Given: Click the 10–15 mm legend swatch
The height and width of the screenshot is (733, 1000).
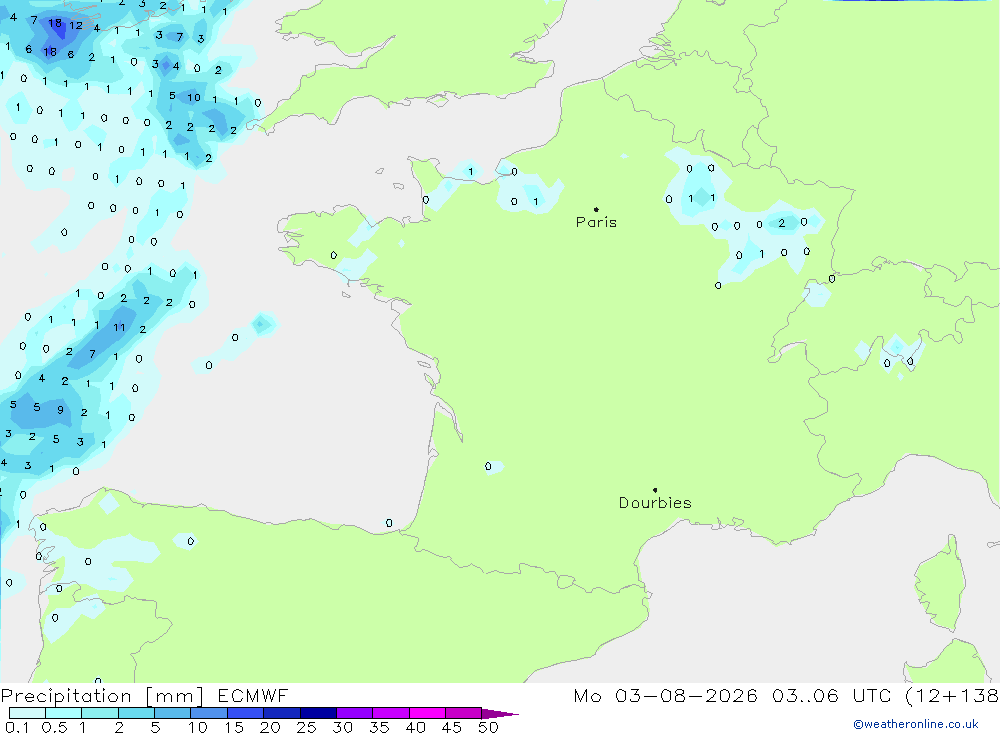Looking at the screenshot, I should (x=209, y=713).
